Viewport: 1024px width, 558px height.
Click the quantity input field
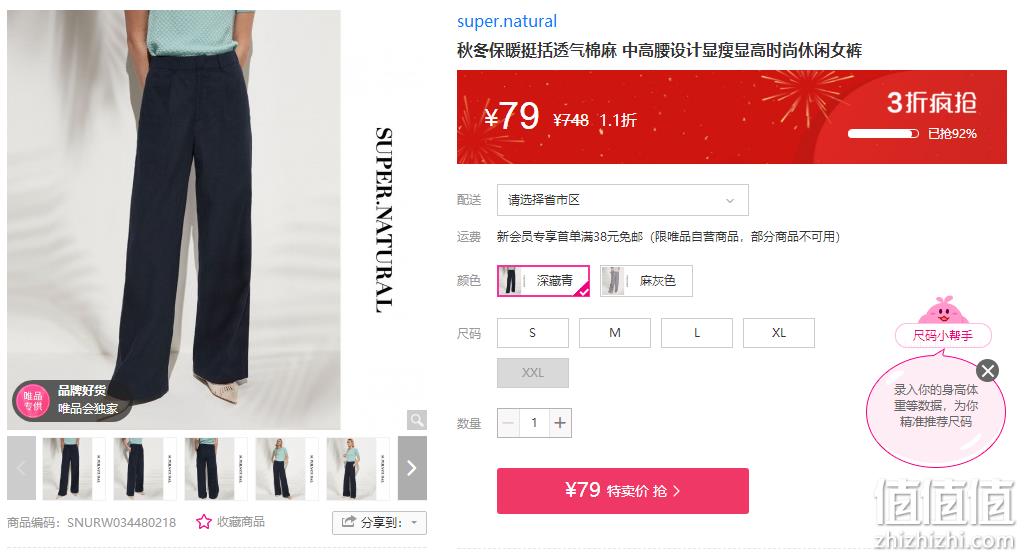click(x=534, y=423)
